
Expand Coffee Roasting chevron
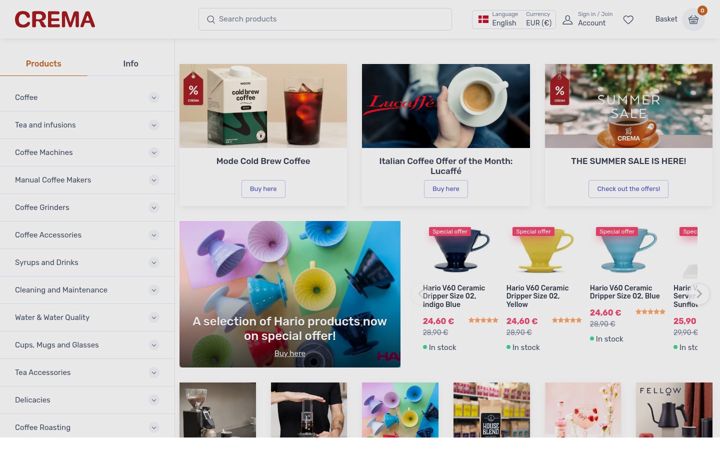pyautogui.click(x=154, y=428)
